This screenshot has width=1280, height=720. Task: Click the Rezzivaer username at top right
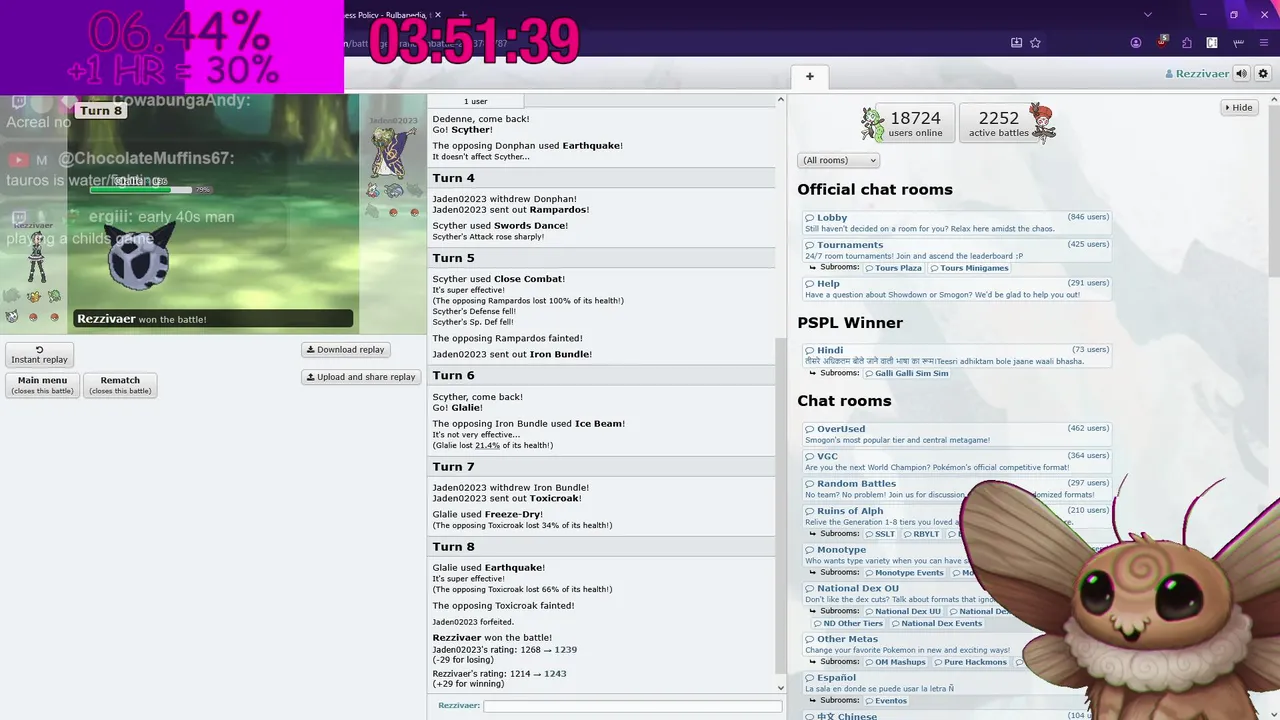[x=1197, y=74]
